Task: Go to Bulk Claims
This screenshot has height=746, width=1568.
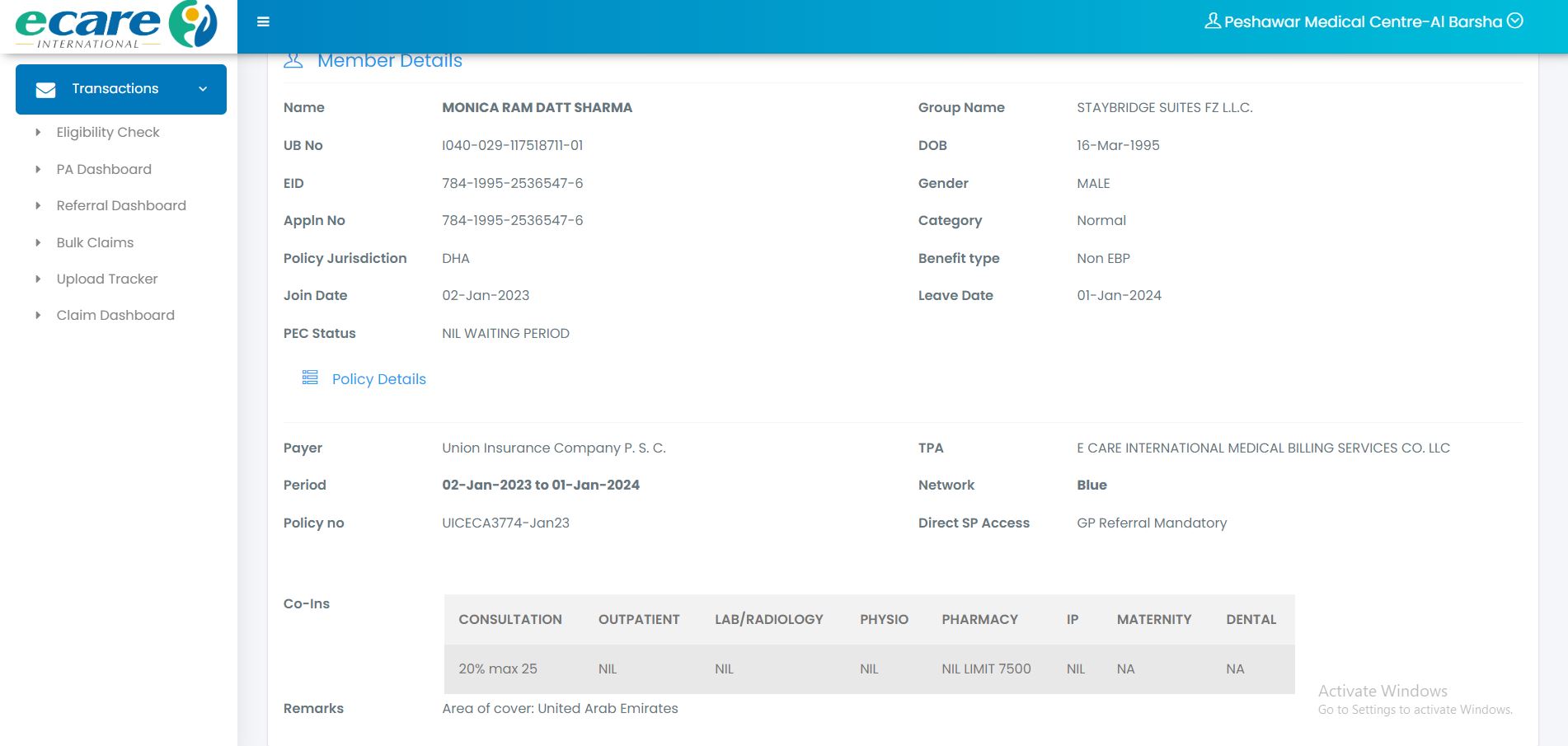Action: pos(95,243)
